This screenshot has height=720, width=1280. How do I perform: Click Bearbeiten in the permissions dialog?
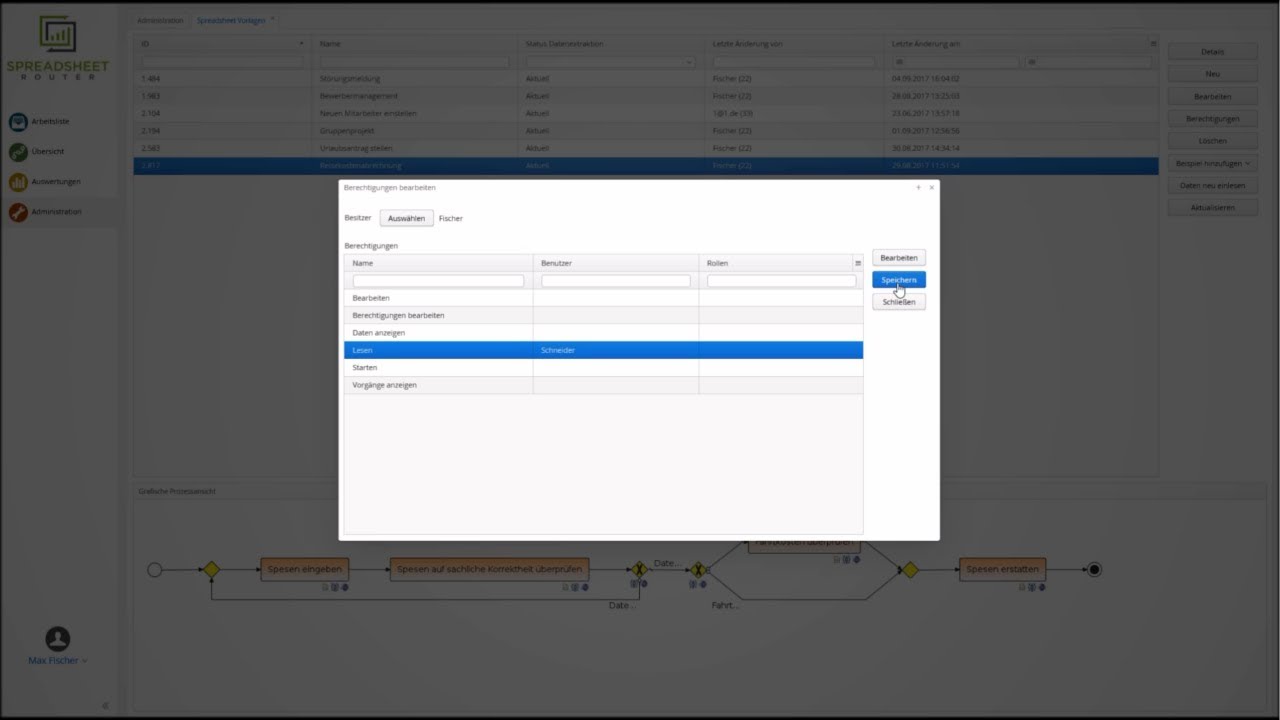point(899,258)
